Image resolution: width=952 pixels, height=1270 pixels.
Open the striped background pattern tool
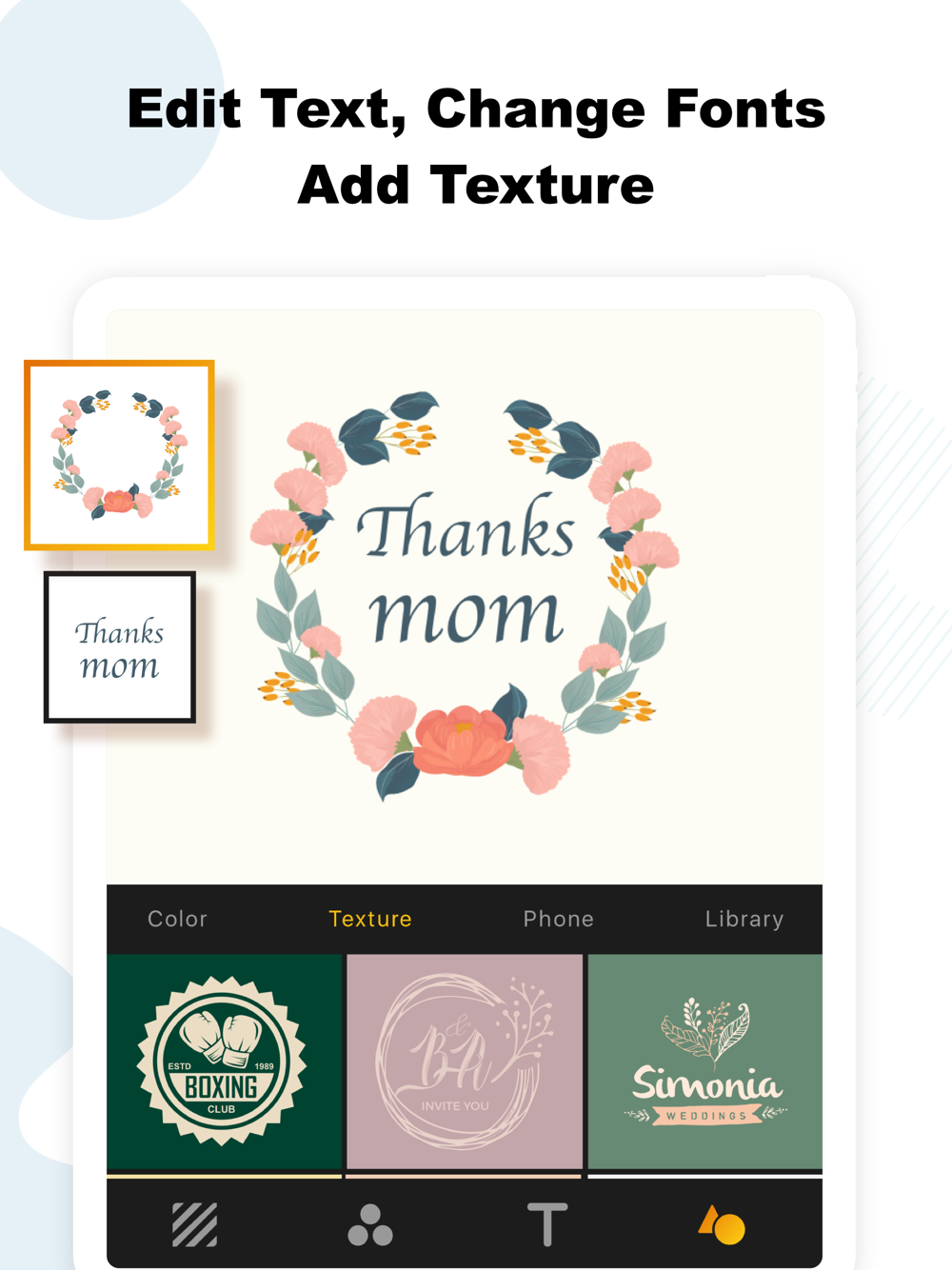click(x=195, y=1224)
